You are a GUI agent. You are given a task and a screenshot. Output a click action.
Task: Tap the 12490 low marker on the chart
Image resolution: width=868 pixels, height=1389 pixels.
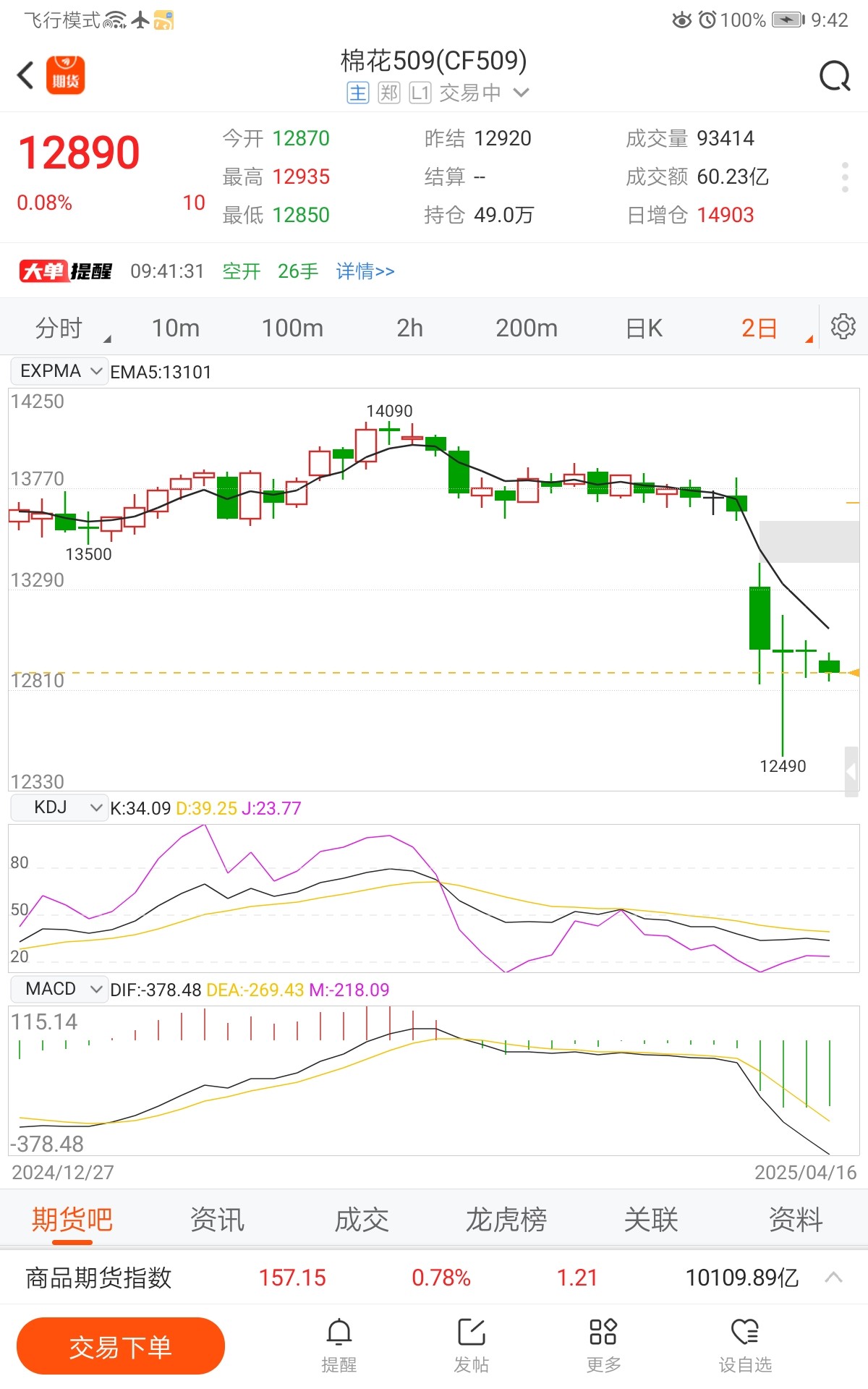pos(783,765)
